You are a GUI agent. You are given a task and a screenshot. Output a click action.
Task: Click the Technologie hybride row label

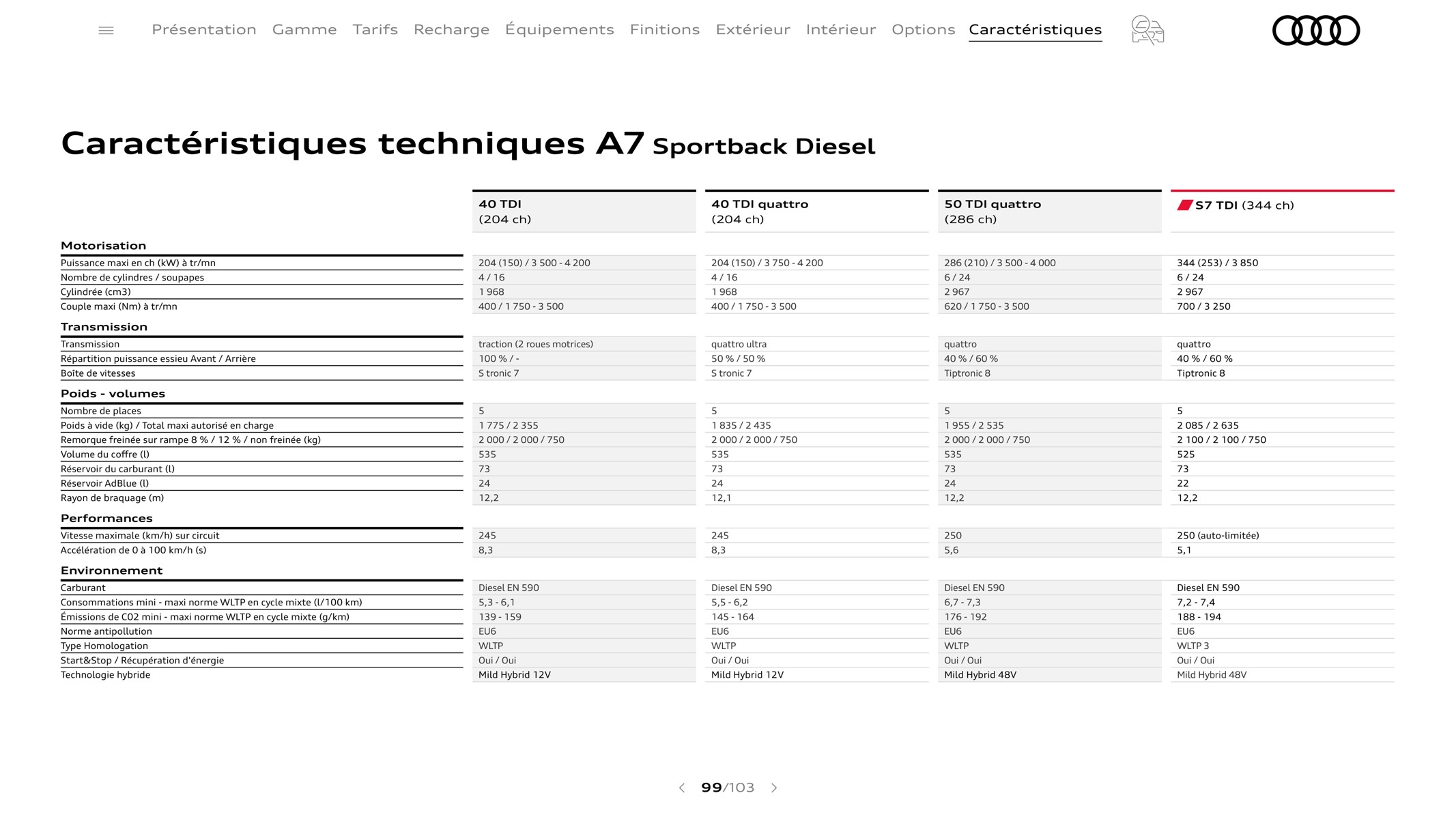[105, 675]
